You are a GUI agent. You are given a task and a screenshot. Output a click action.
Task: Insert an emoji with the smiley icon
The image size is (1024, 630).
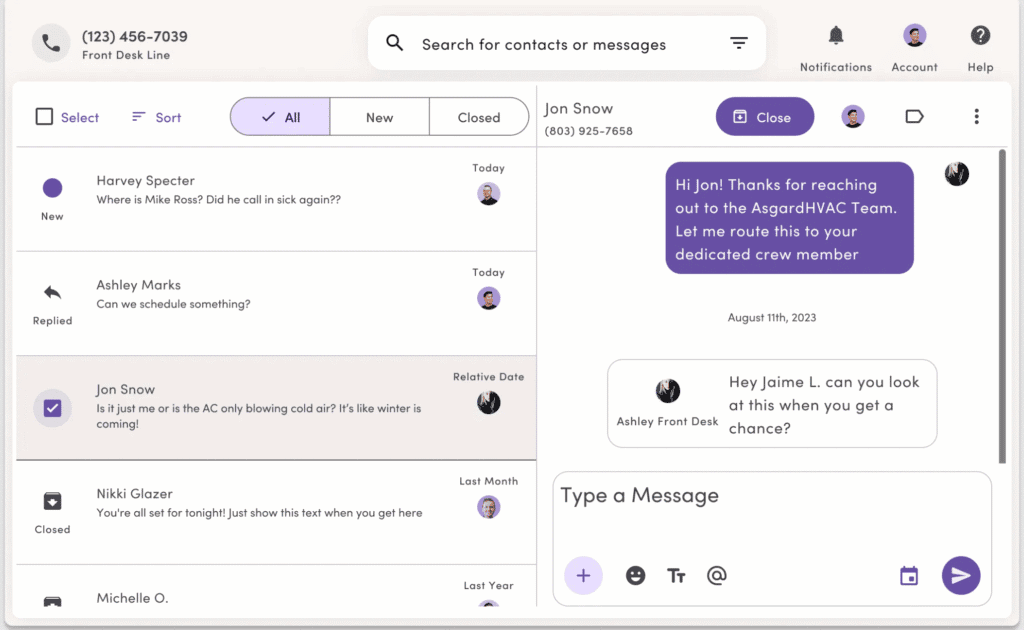tap(635, 575)
